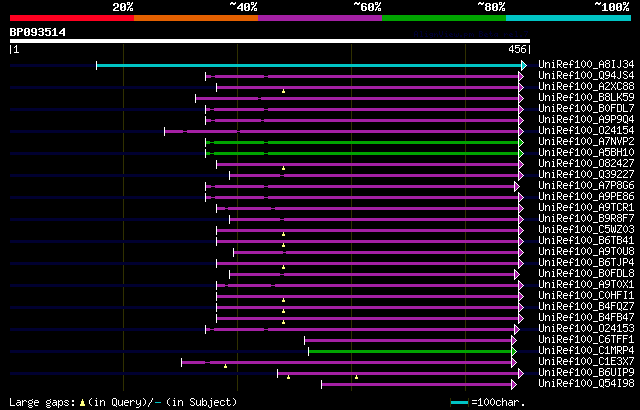Image resolution: width=640 pixels, height=410 pixels.
Task: Click the yellow query-gap marker under the B4FB47 bar
Action: point(283,323)
